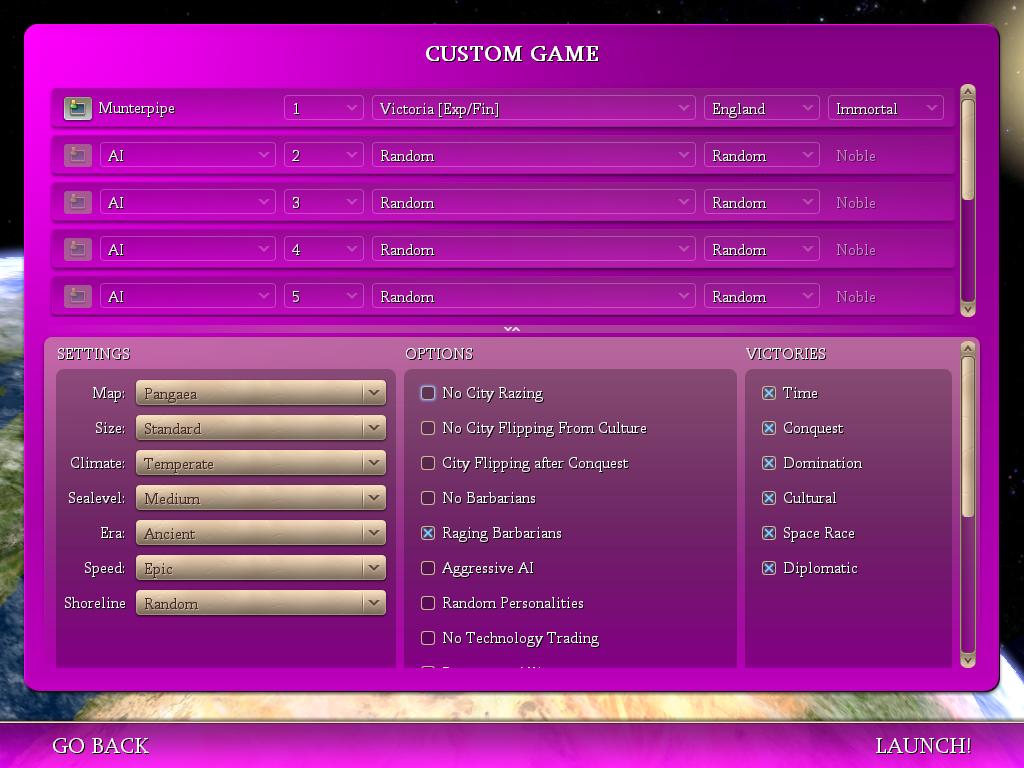
Task: Click the slot icon in AI row 2
Action: (78, 155)
